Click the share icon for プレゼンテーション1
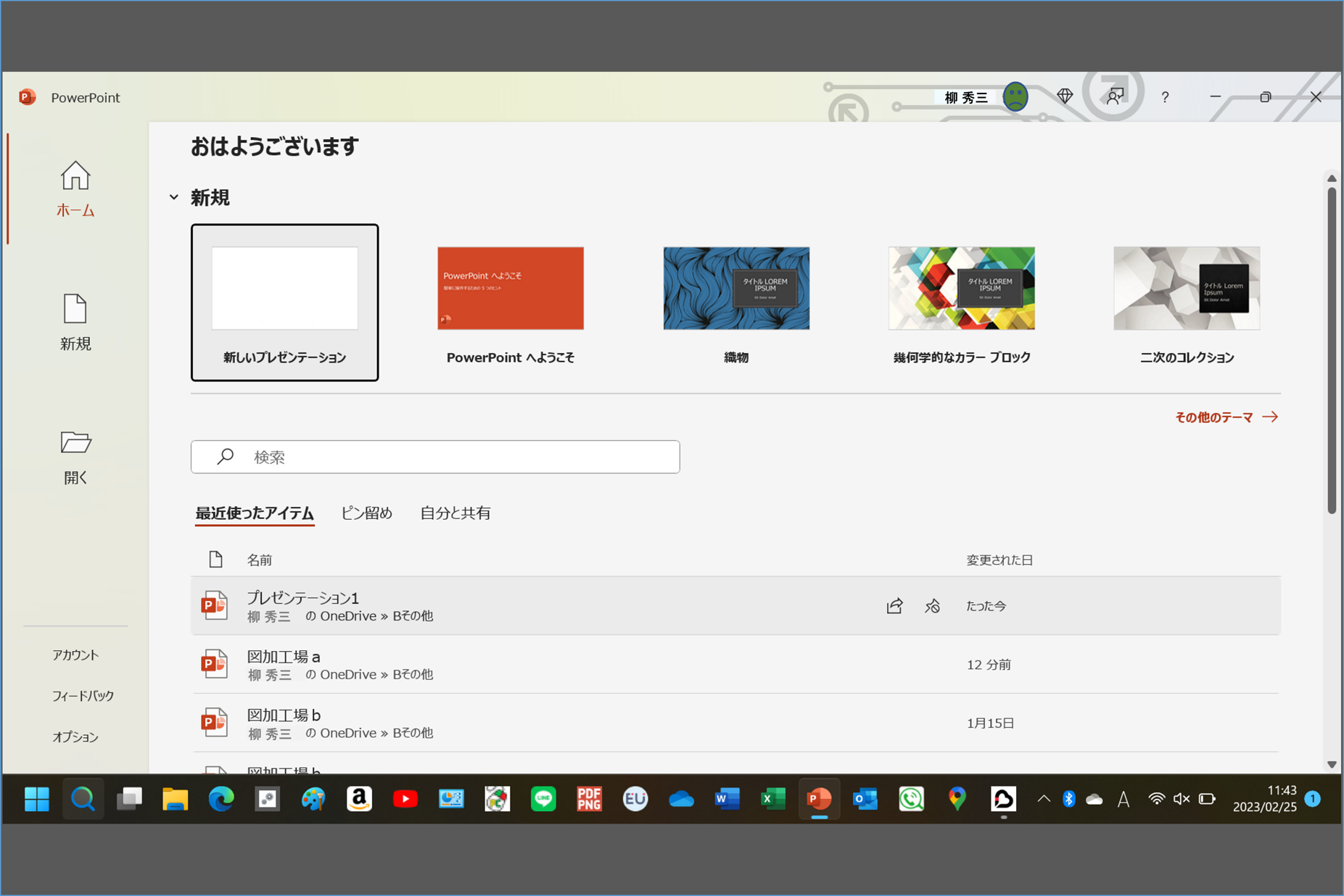Image resolution: width=1344 pixels, height=896 pixels. point(894,606)
